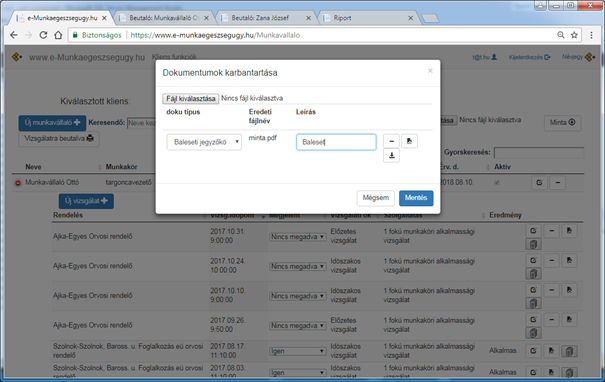Click the Kijelentkezés logout link
The image size is (605, 382).
pyautogui.click(x=529, y=57)
